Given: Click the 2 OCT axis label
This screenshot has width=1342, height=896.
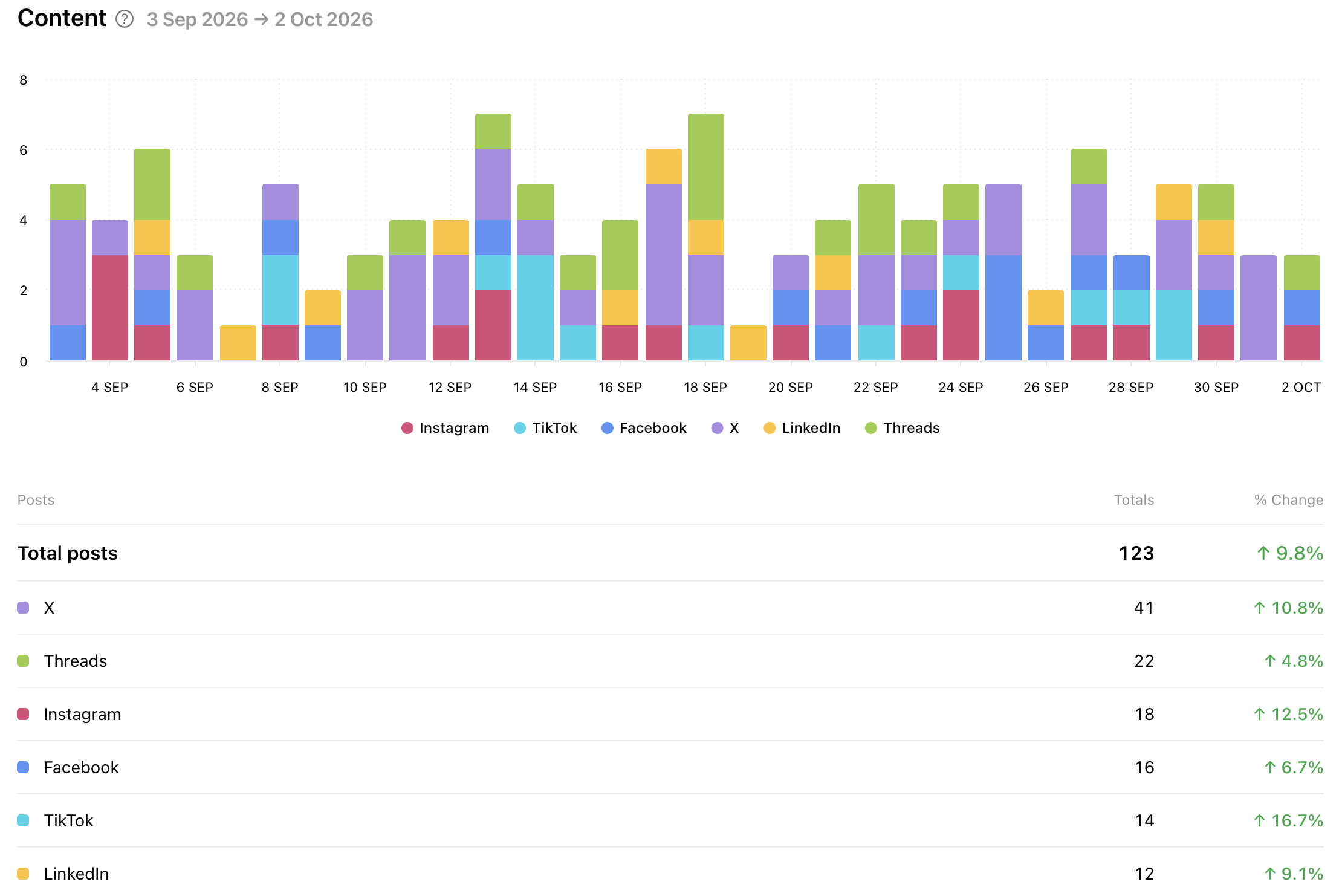Looking at the screenshot, I should [x=1301, y=387].
